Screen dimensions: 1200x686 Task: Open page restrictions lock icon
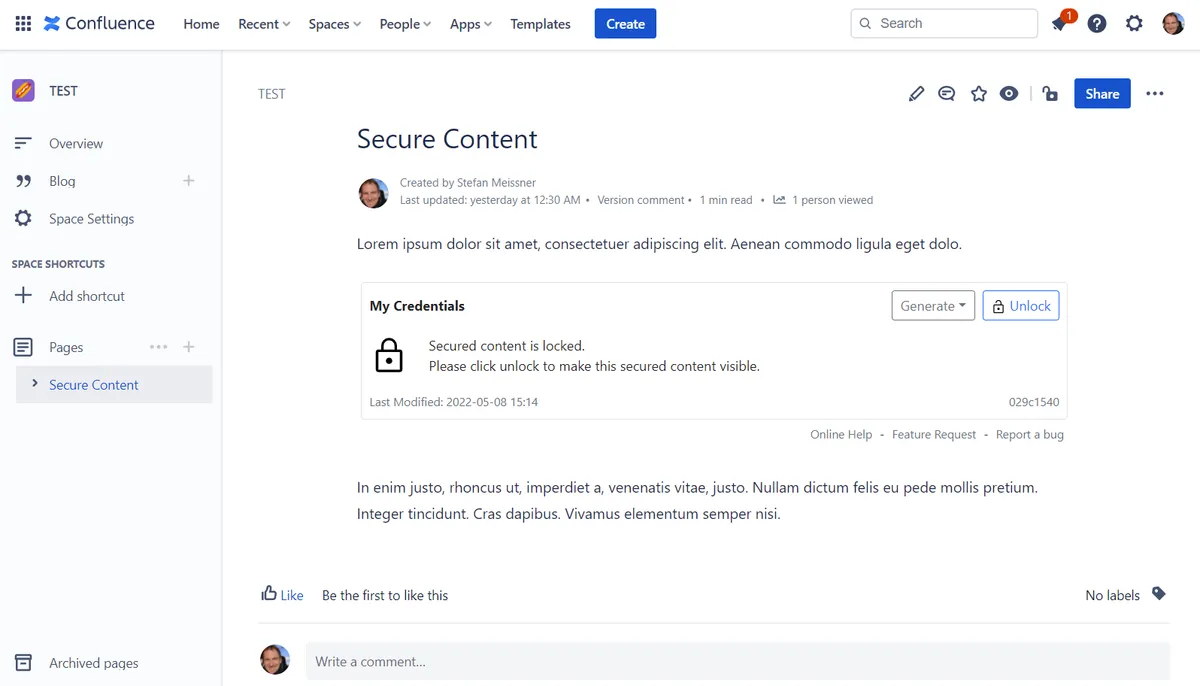(x=1050, y=94)
